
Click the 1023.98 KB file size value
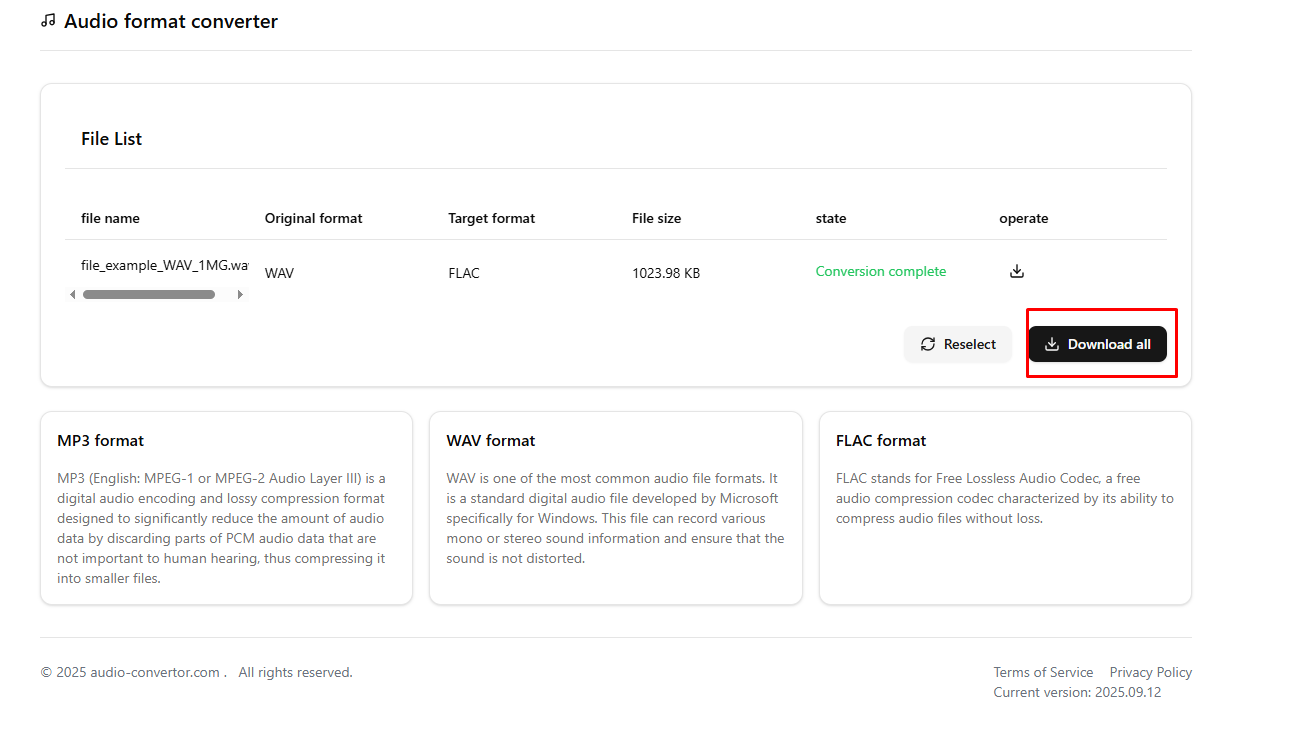[x=666, y=273]
